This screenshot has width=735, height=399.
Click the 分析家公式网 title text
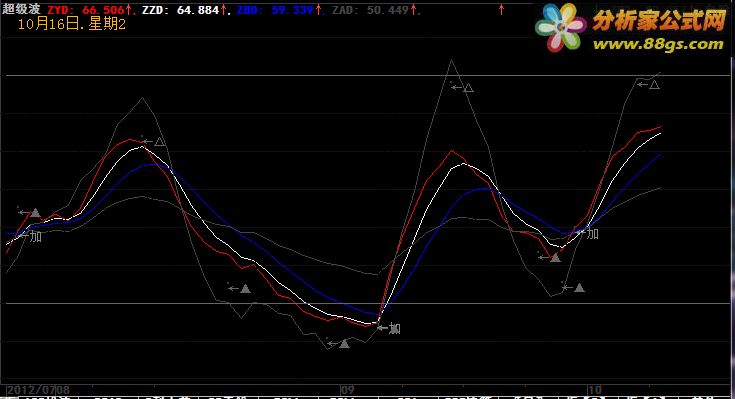[659, 21]
